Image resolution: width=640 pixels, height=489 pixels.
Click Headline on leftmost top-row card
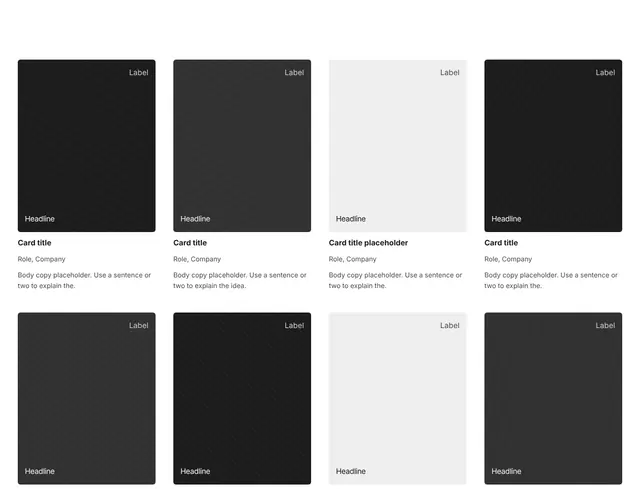pyautogui.click(x=40, y=219)
